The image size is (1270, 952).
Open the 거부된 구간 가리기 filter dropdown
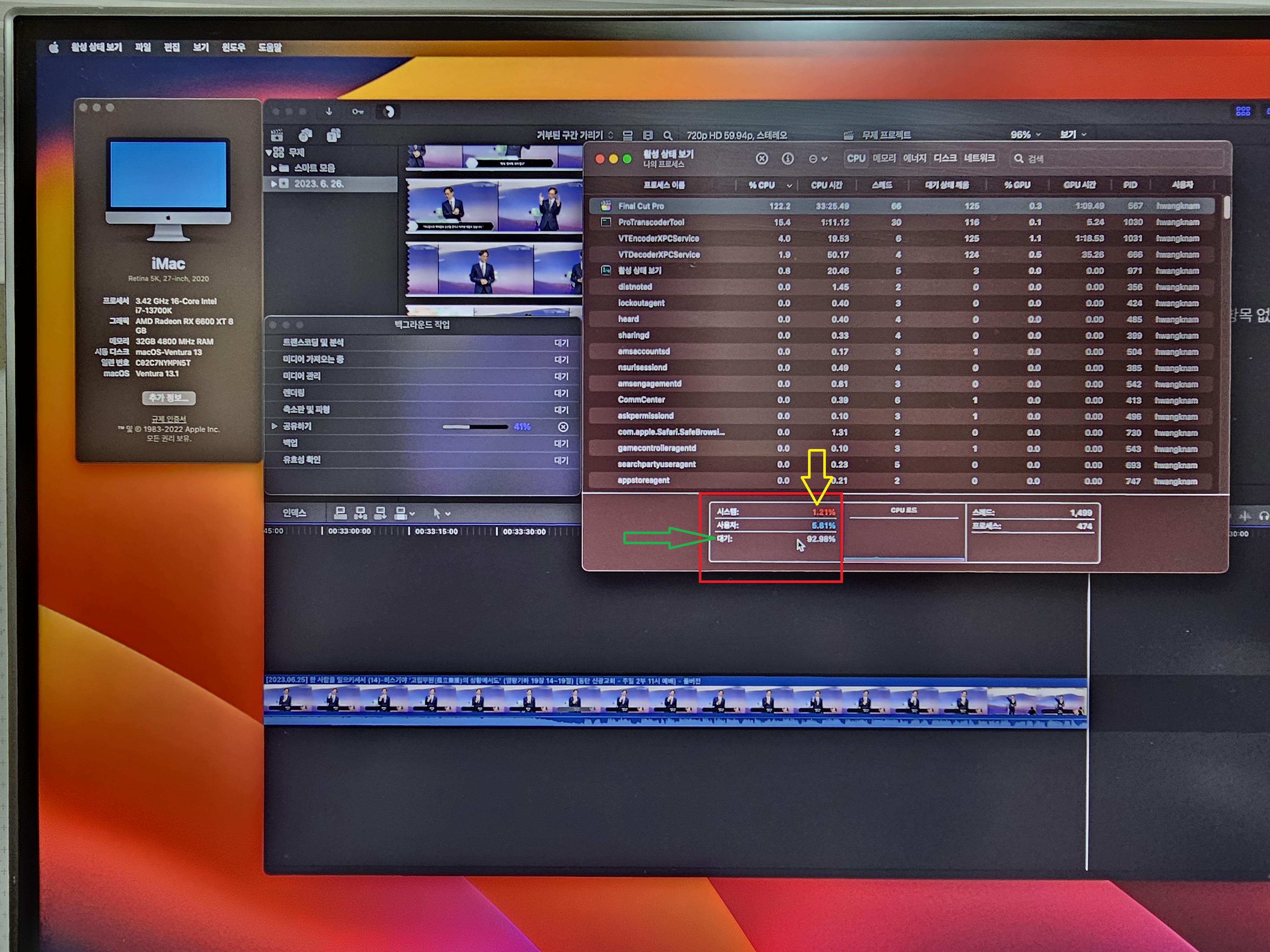(575, 135)
